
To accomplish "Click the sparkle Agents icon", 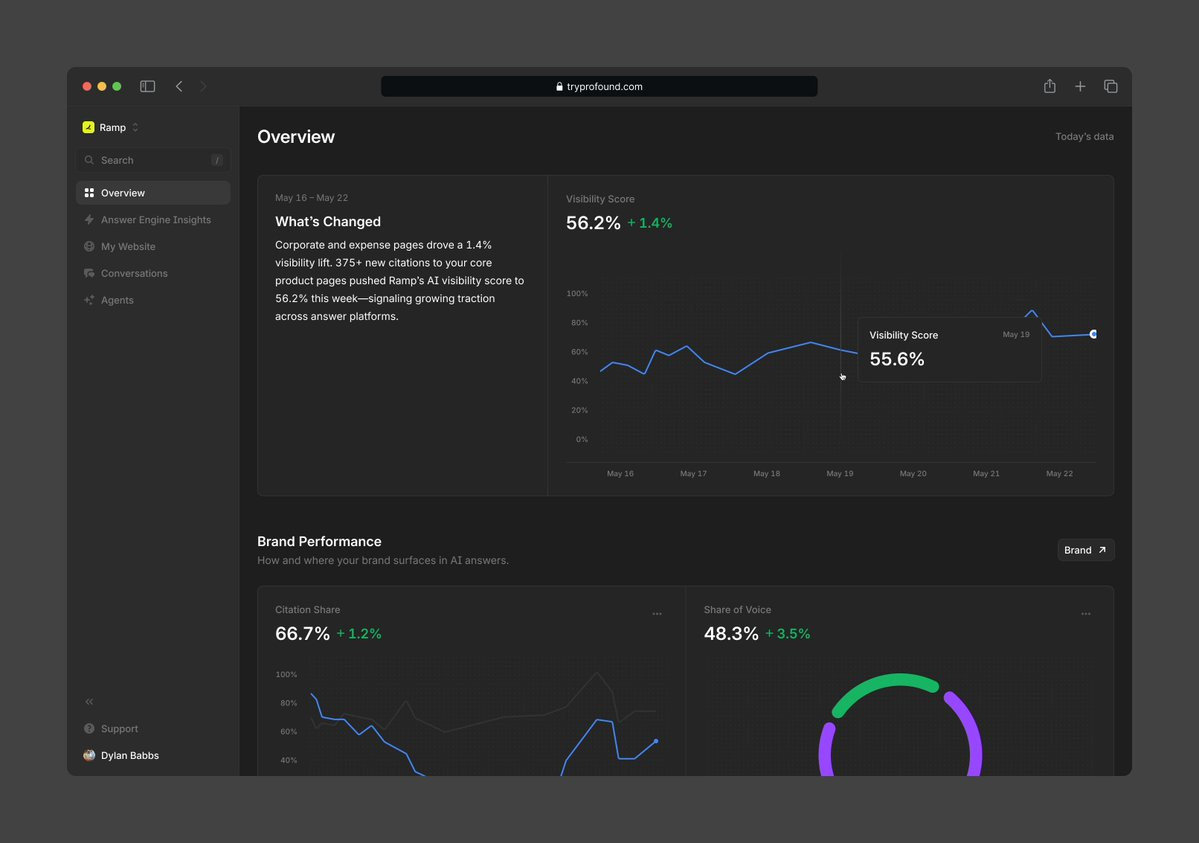I will 89,300.
